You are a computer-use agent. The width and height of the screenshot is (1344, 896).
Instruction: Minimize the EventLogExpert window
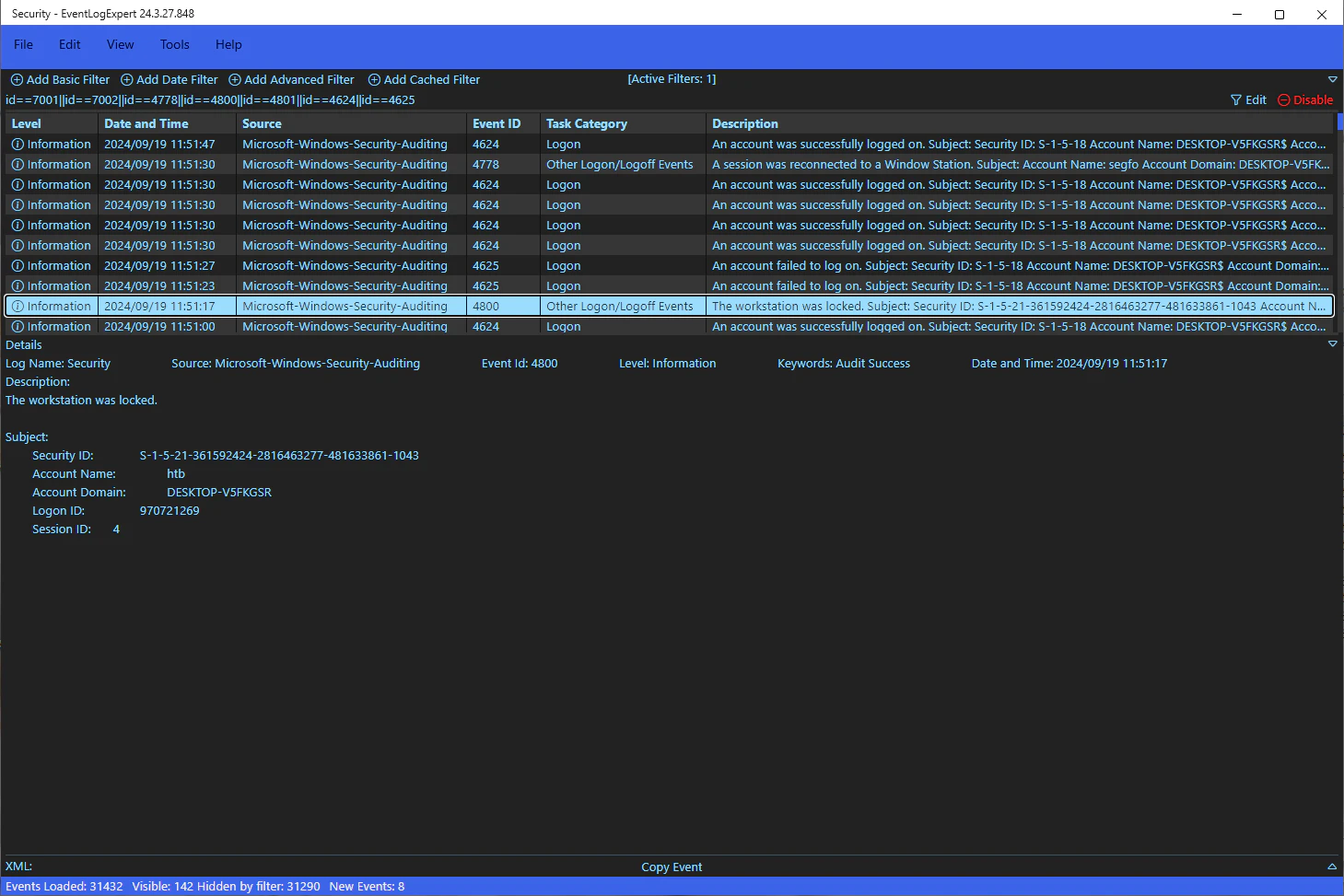[x=1237, y=14]
